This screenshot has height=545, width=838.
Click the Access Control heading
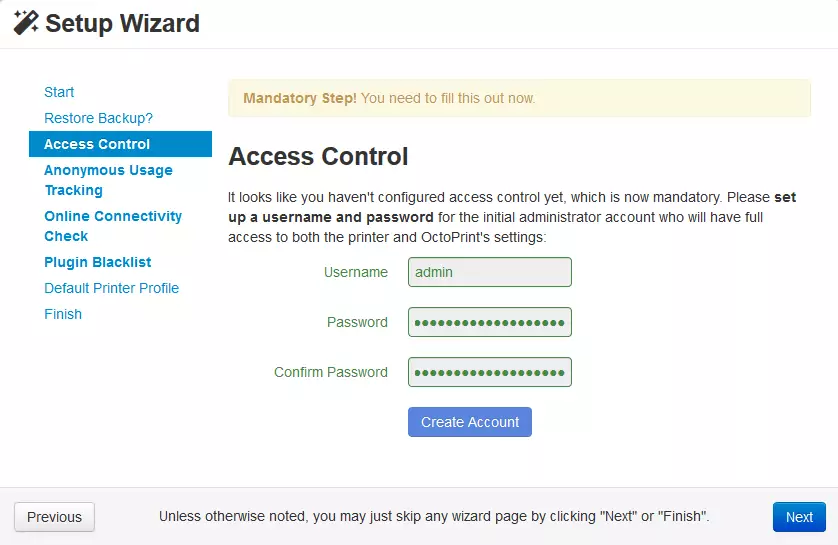click(318, 157)
